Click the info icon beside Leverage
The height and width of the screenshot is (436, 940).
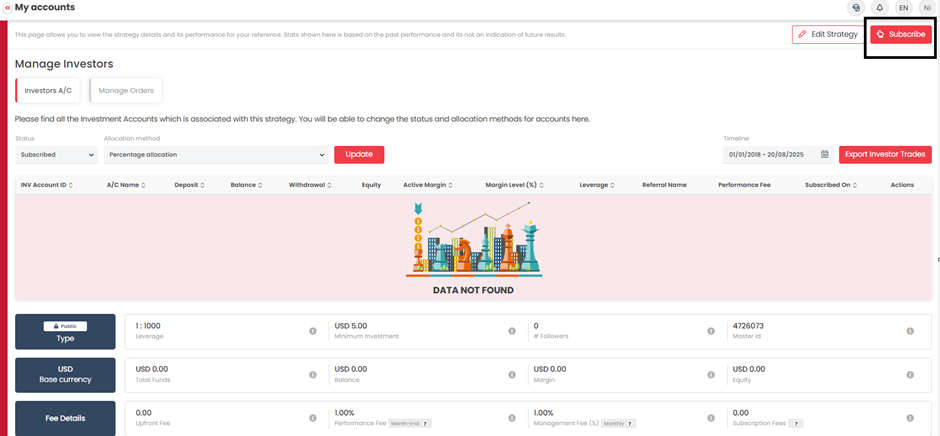(x=312, y=331)
